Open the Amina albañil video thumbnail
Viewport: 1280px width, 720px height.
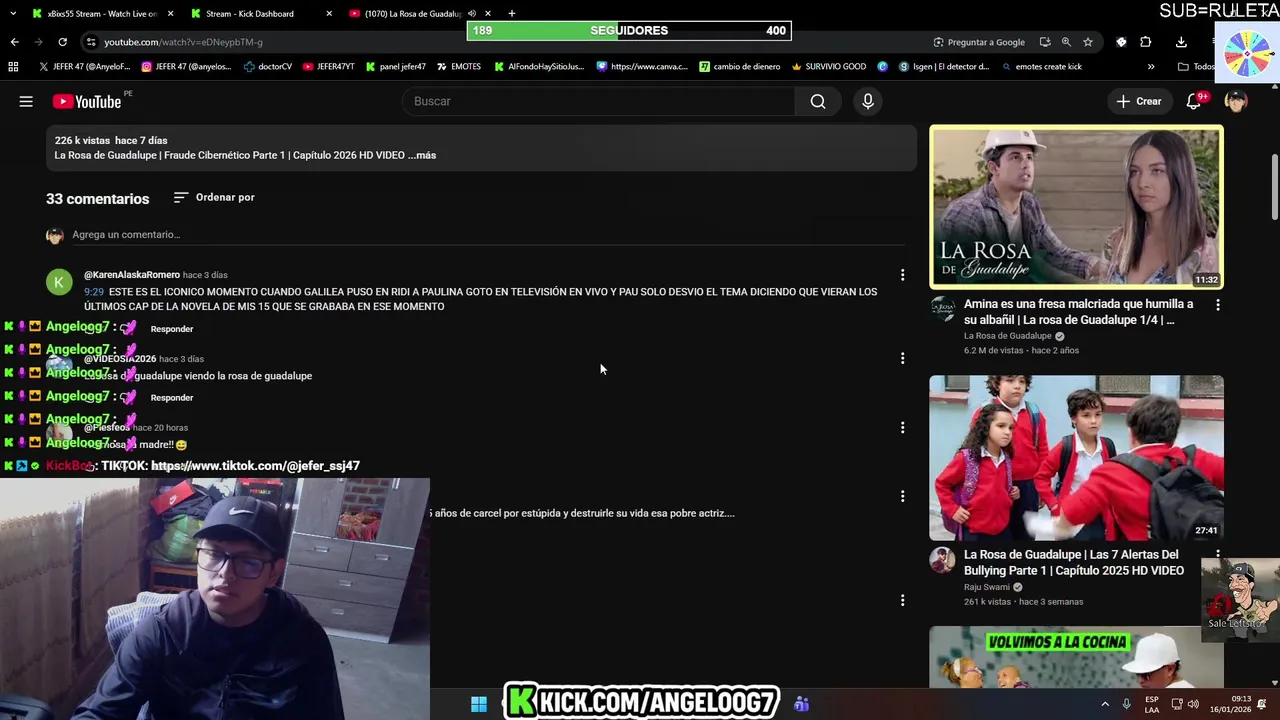pos(1076,207)
